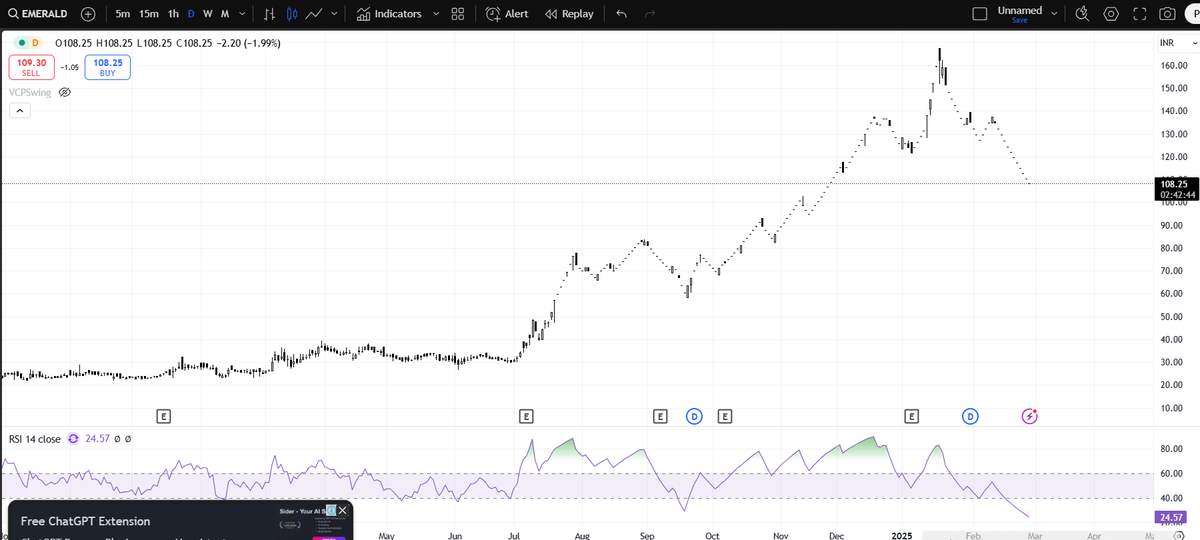
Task: Choose the Line chart style icon
Action: pyautogui.click(x=314, y=14)
